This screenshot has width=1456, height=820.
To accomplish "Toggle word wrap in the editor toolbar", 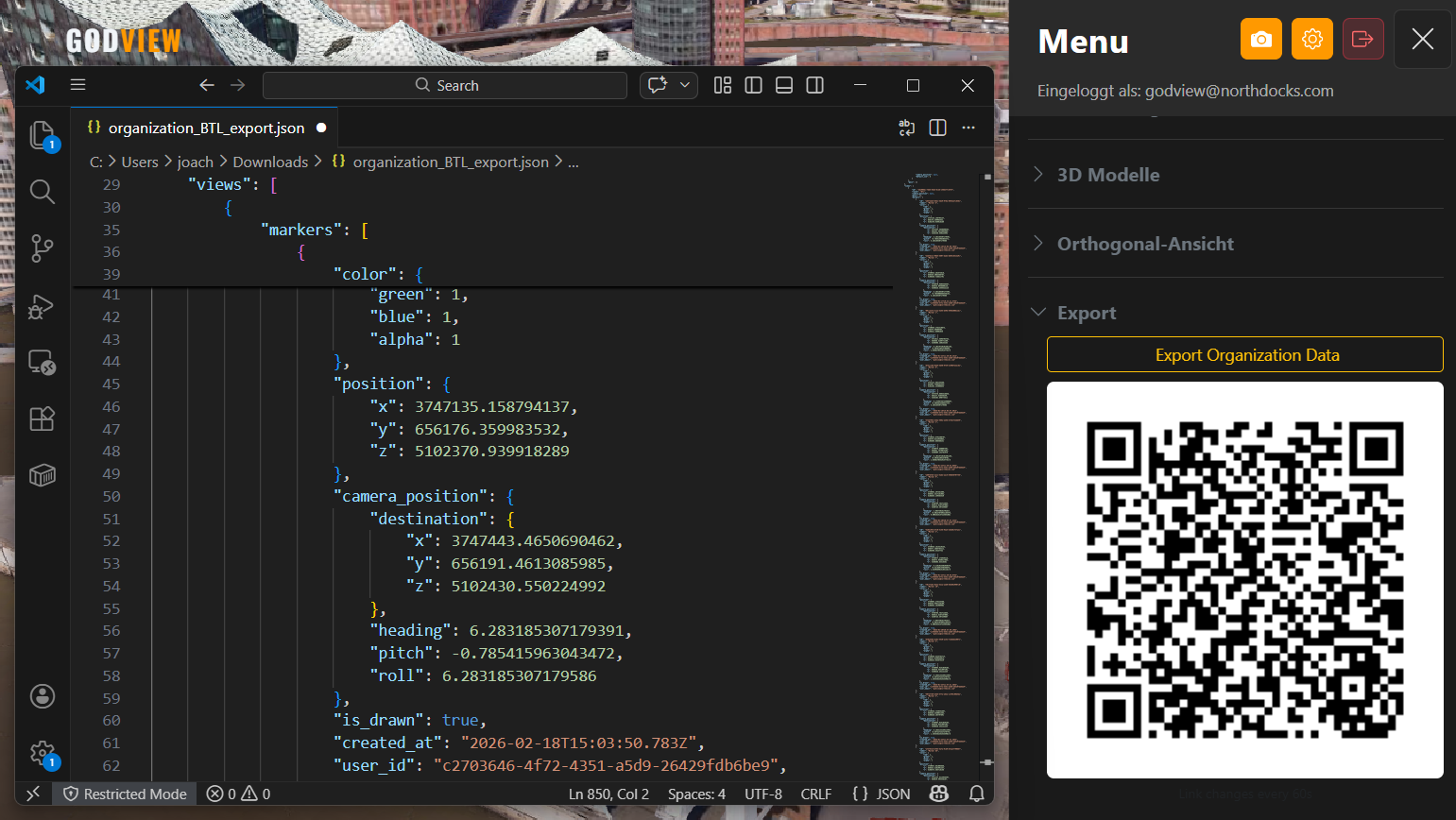I will pyautogui.click(x=906, y=127).
